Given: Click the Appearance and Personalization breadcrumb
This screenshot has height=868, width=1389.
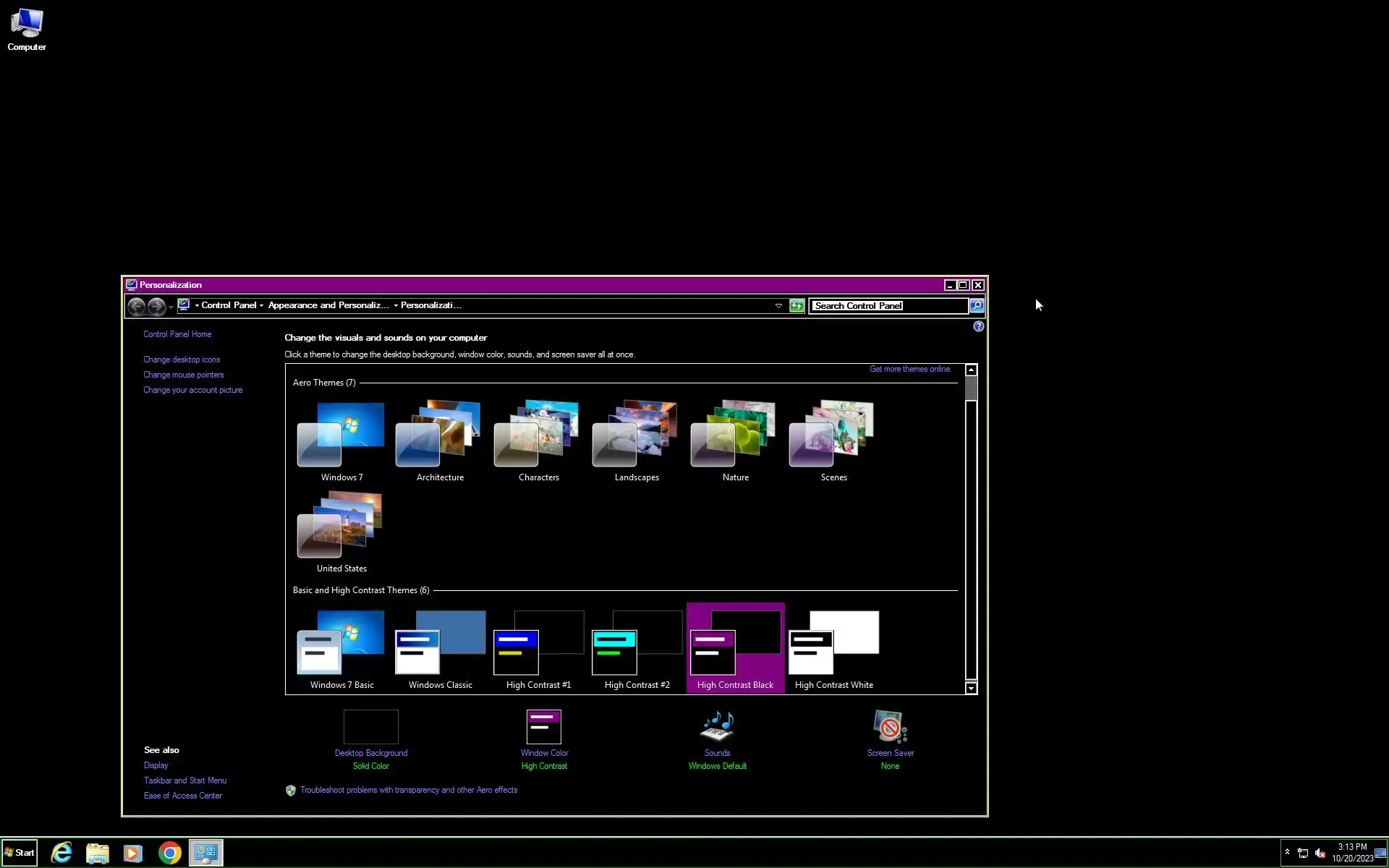Looking at the screenshot, I should [x=328, y=305].
